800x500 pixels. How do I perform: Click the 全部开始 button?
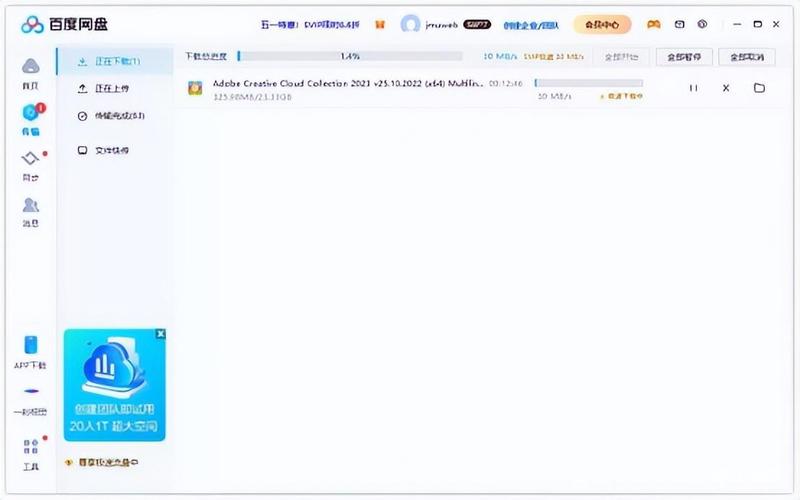click(621, 57)
